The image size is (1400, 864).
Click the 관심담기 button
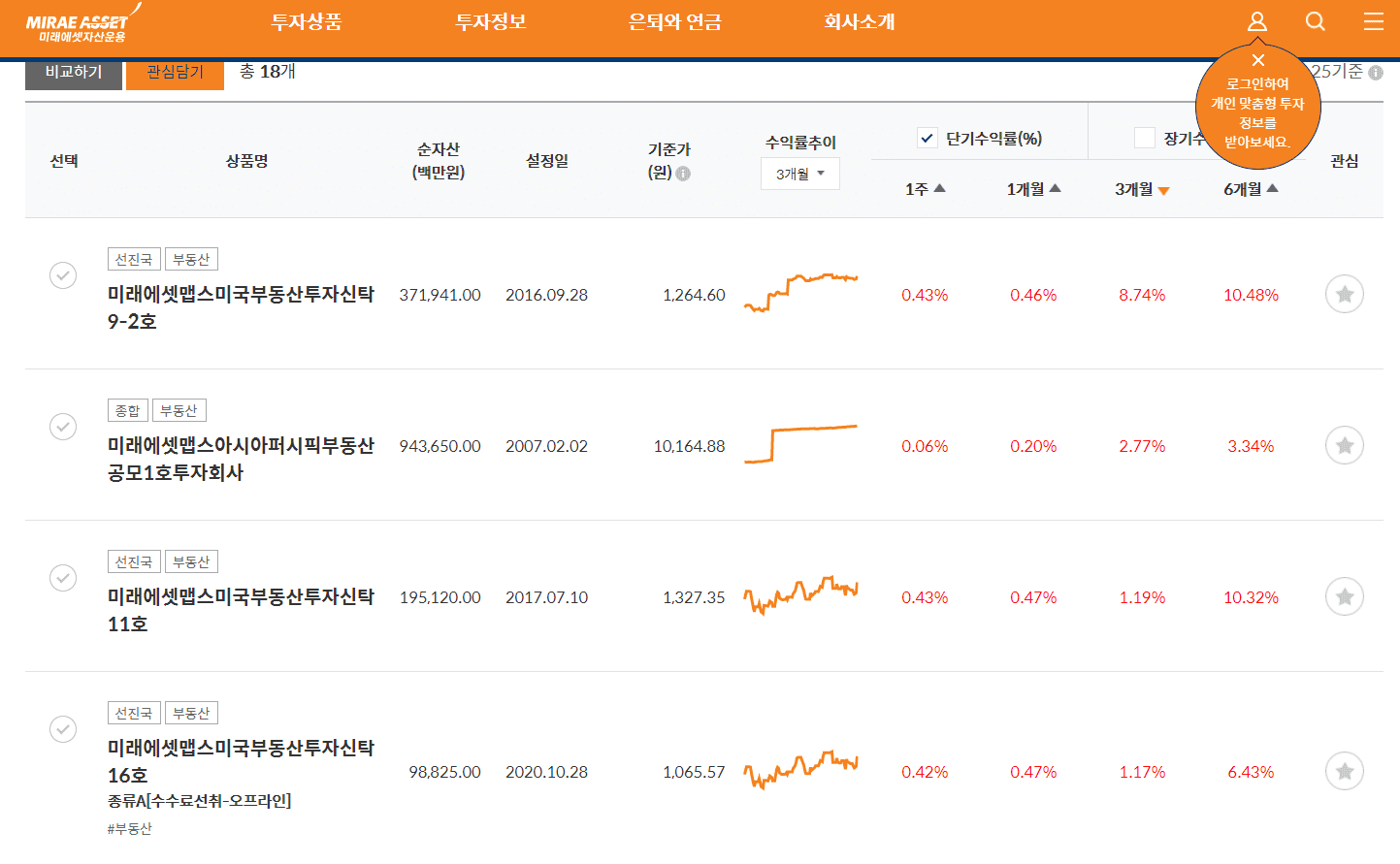pyautogui.click(x=176, y=73)
